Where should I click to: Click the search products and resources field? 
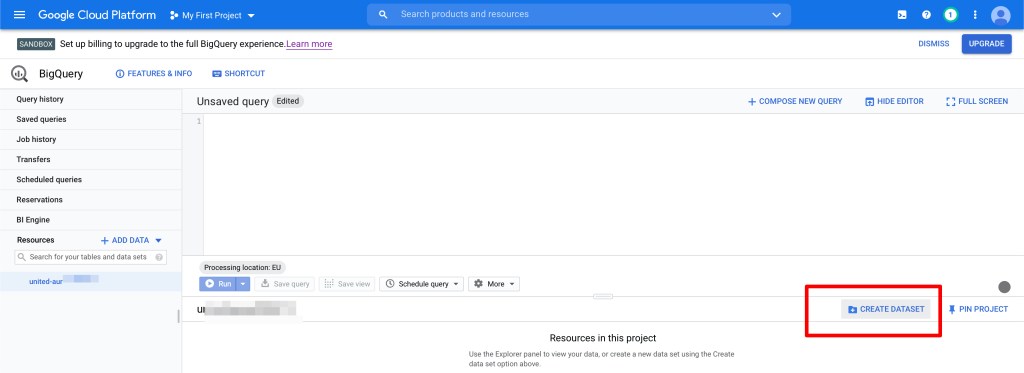pyautogui.click(x=578, y=14)
